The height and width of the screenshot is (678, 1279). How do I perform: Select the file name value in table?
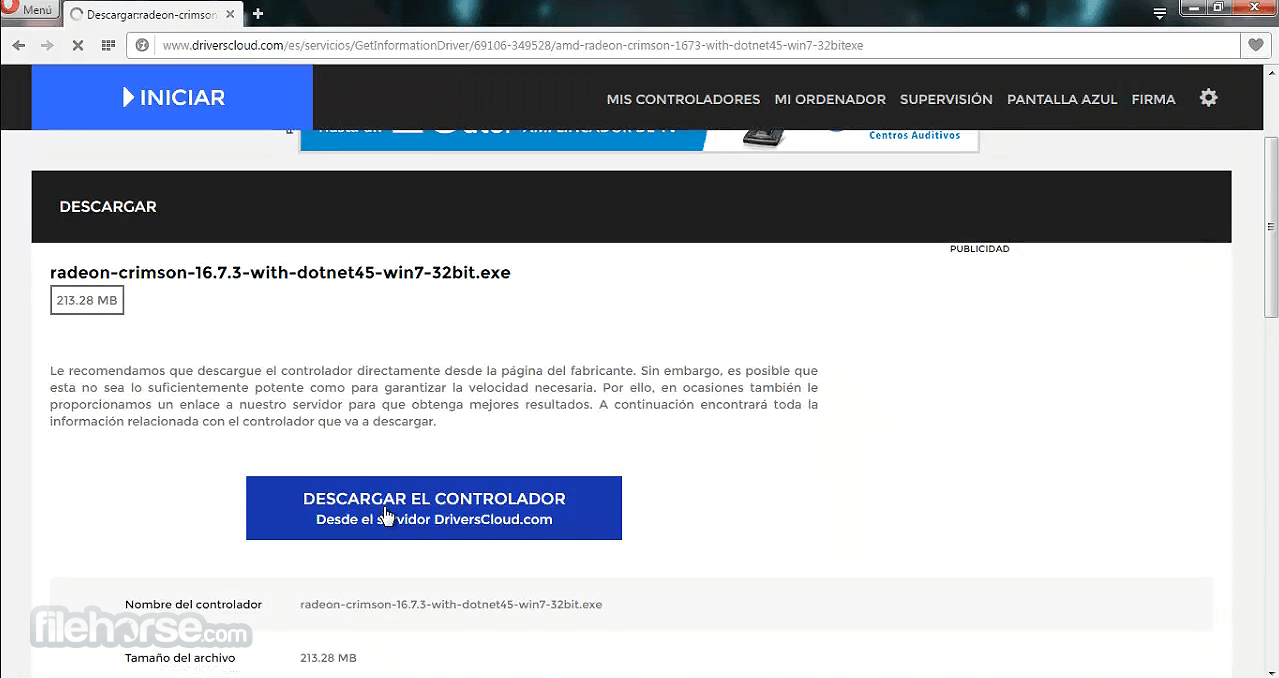pos(451,605)
